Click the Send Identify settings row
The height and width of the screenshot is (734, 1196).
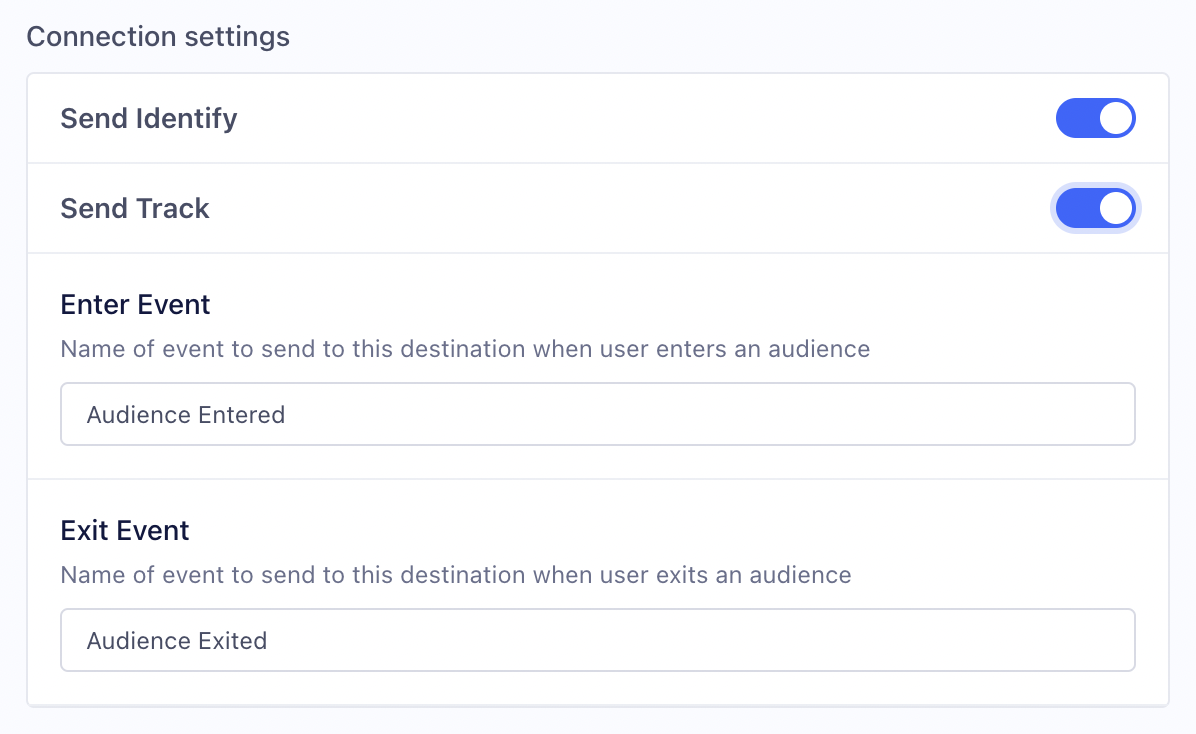pos(598,118)
